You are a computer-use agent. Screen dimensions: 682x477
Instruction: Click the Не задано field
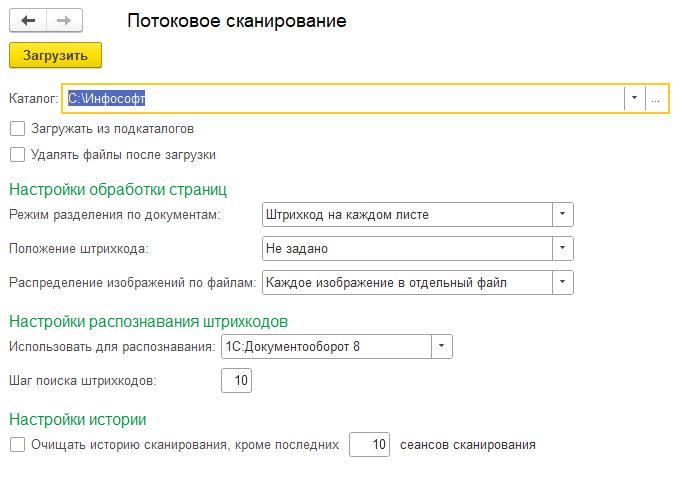click(x=406, y=248)
